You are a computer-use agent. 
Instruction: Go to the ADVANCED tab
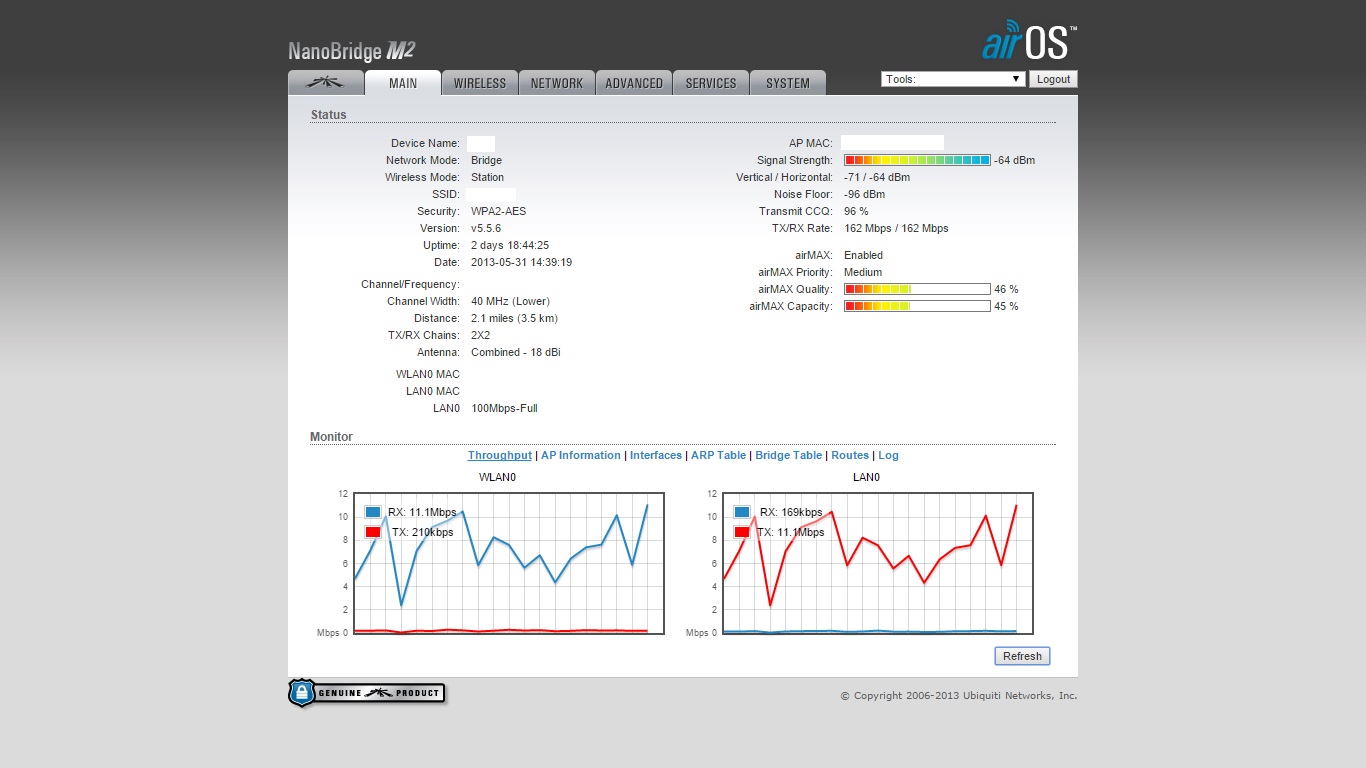pyautogui.click(x=634, y=83)
